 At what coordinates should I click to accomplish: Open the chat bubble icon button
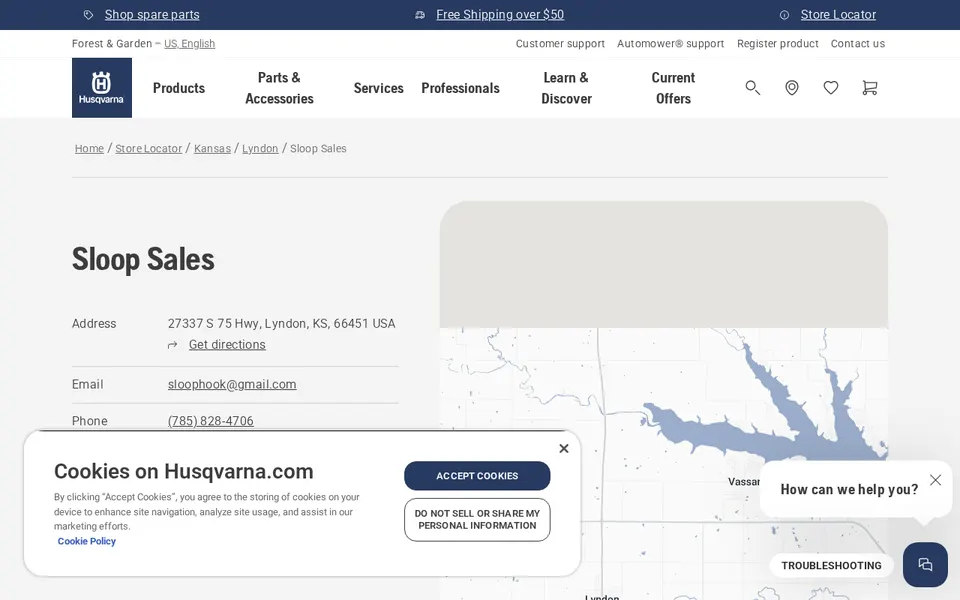tap(925, 564)
